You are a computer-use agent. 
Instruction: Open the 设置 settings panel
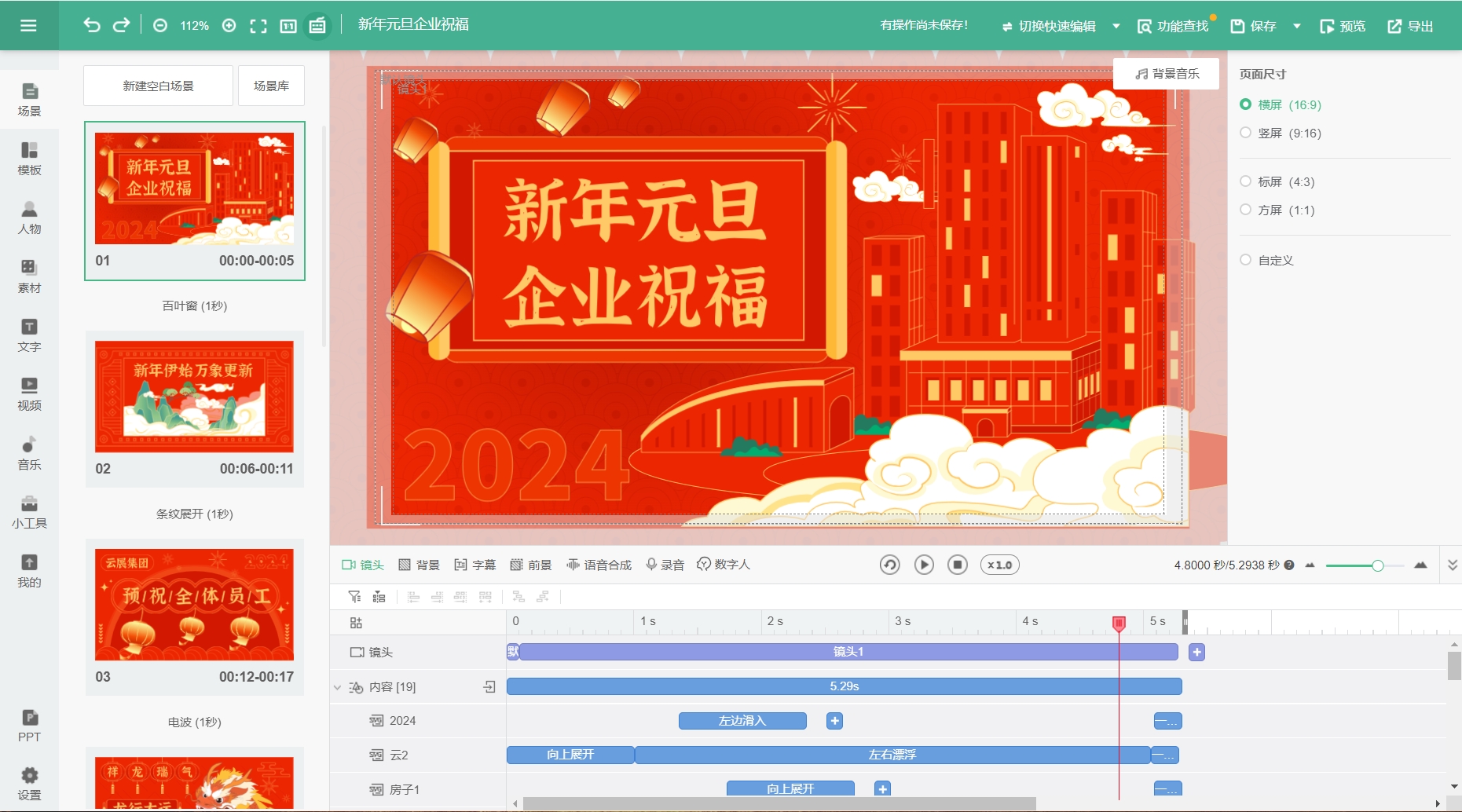29,785
